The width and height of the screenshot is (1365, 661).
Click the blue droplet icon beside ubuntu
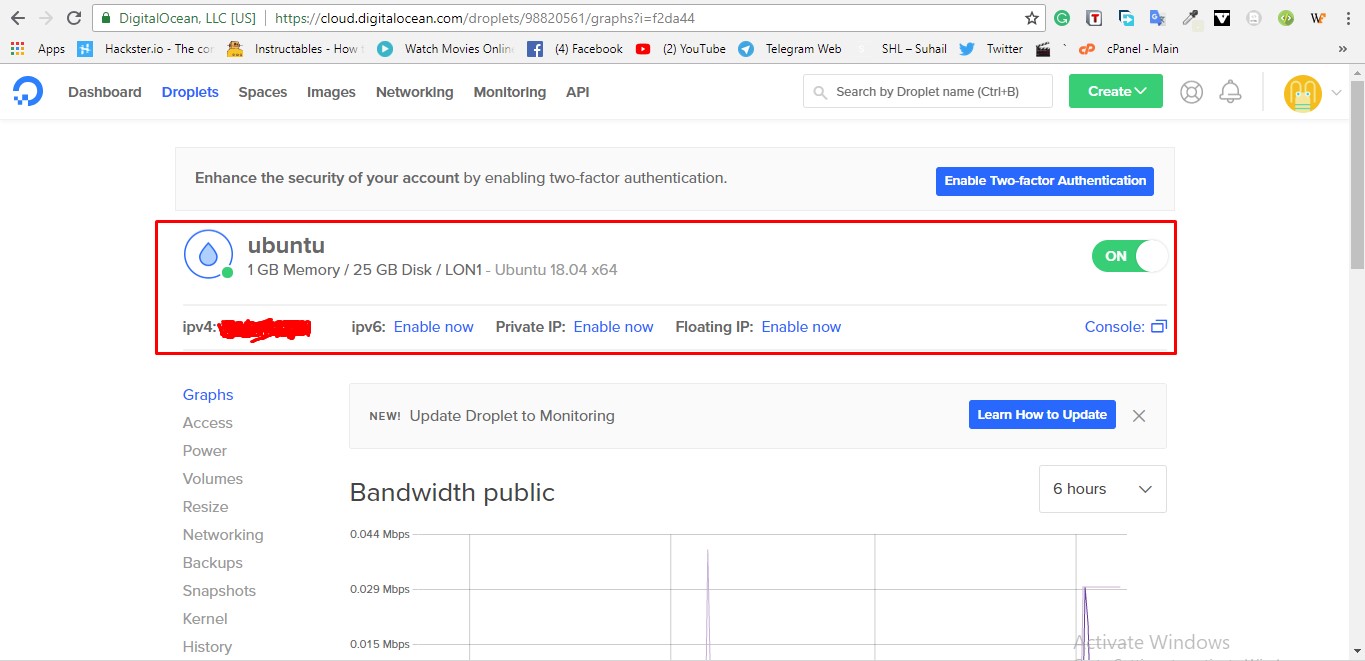pos(208,255)
